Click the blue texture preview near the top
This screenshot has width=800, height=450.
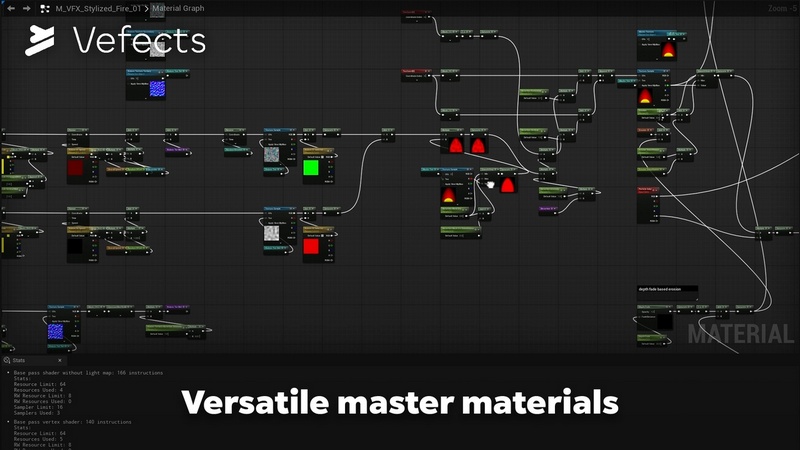[x=158, y=88]
